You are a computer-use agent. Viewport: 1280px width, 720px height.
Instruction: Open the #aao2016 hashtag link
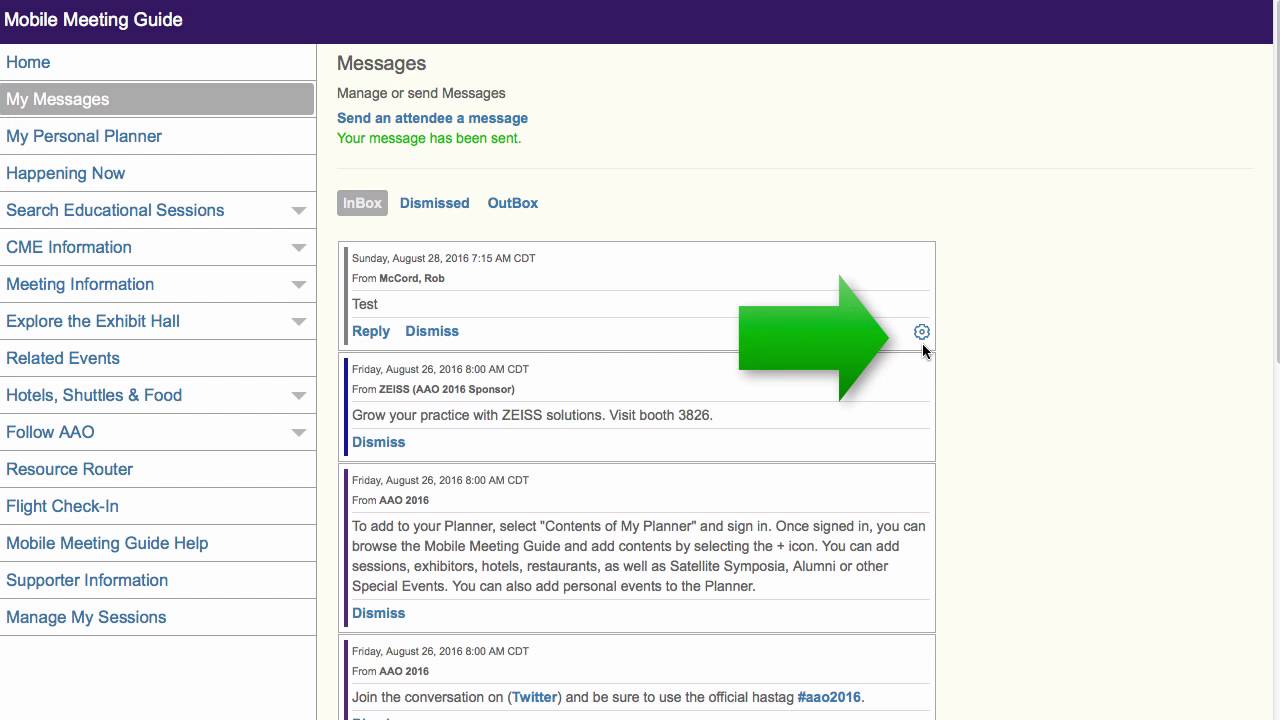pyautogui.click(x=829, y=697)
